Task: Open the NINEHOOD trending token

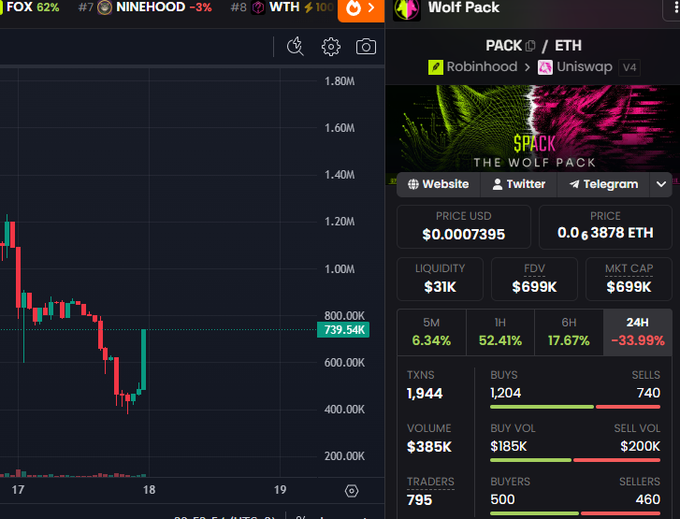Action: coord(145,7)
